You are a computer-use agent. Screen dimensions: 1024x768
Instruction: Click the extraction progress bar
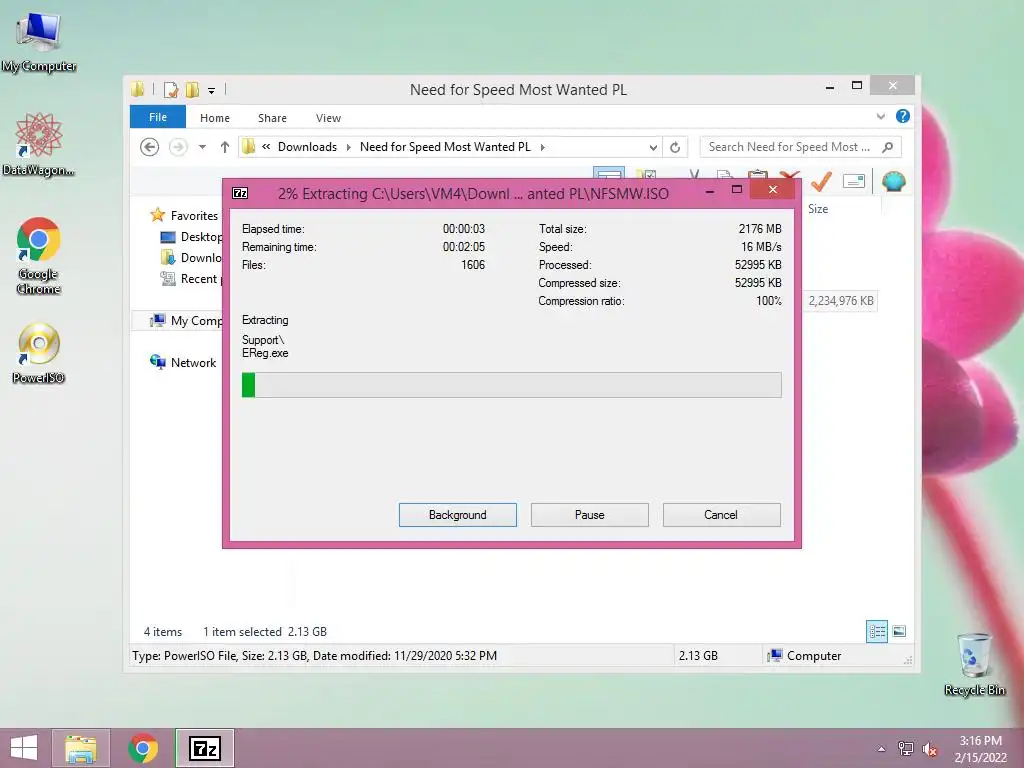coord(511,385)
